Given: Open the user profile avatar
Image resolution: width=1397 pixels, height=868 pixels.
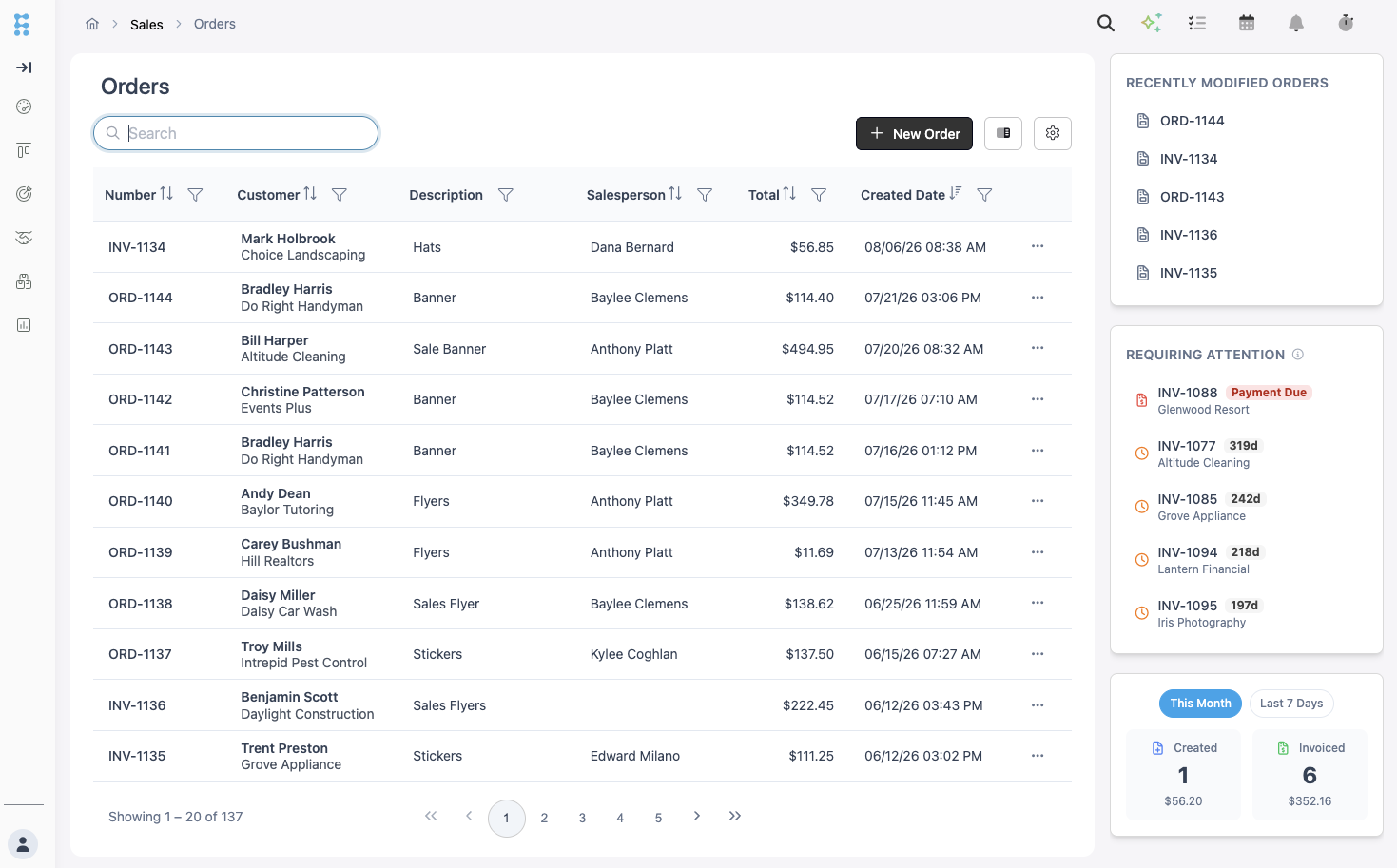Looking at the screenshot, I should [23, 844].
